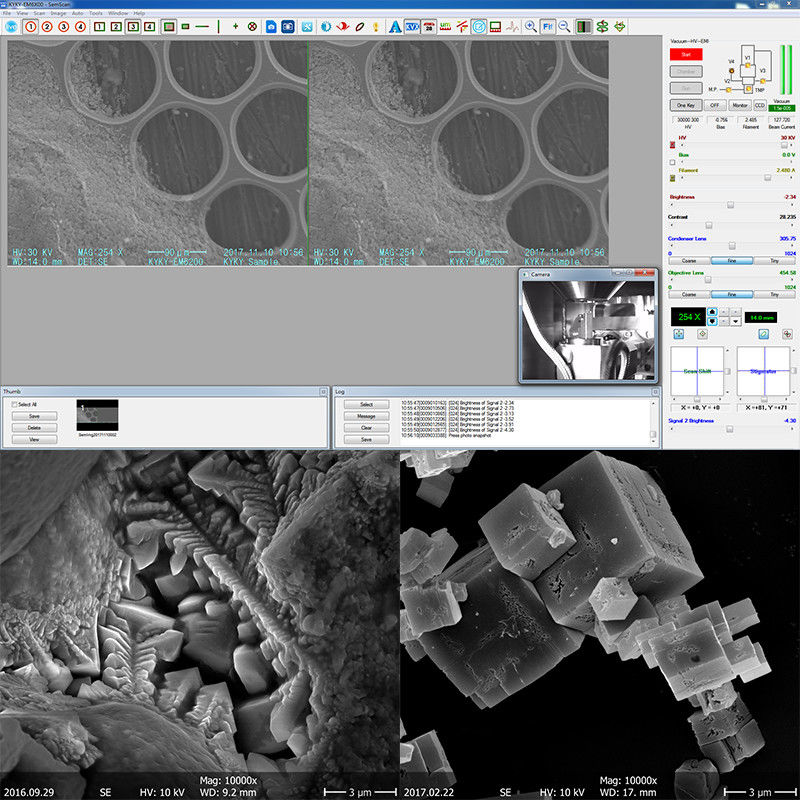Open the tools wrench settings icon
Viewport: 800px width, 800px height.
tap(307, 27)
